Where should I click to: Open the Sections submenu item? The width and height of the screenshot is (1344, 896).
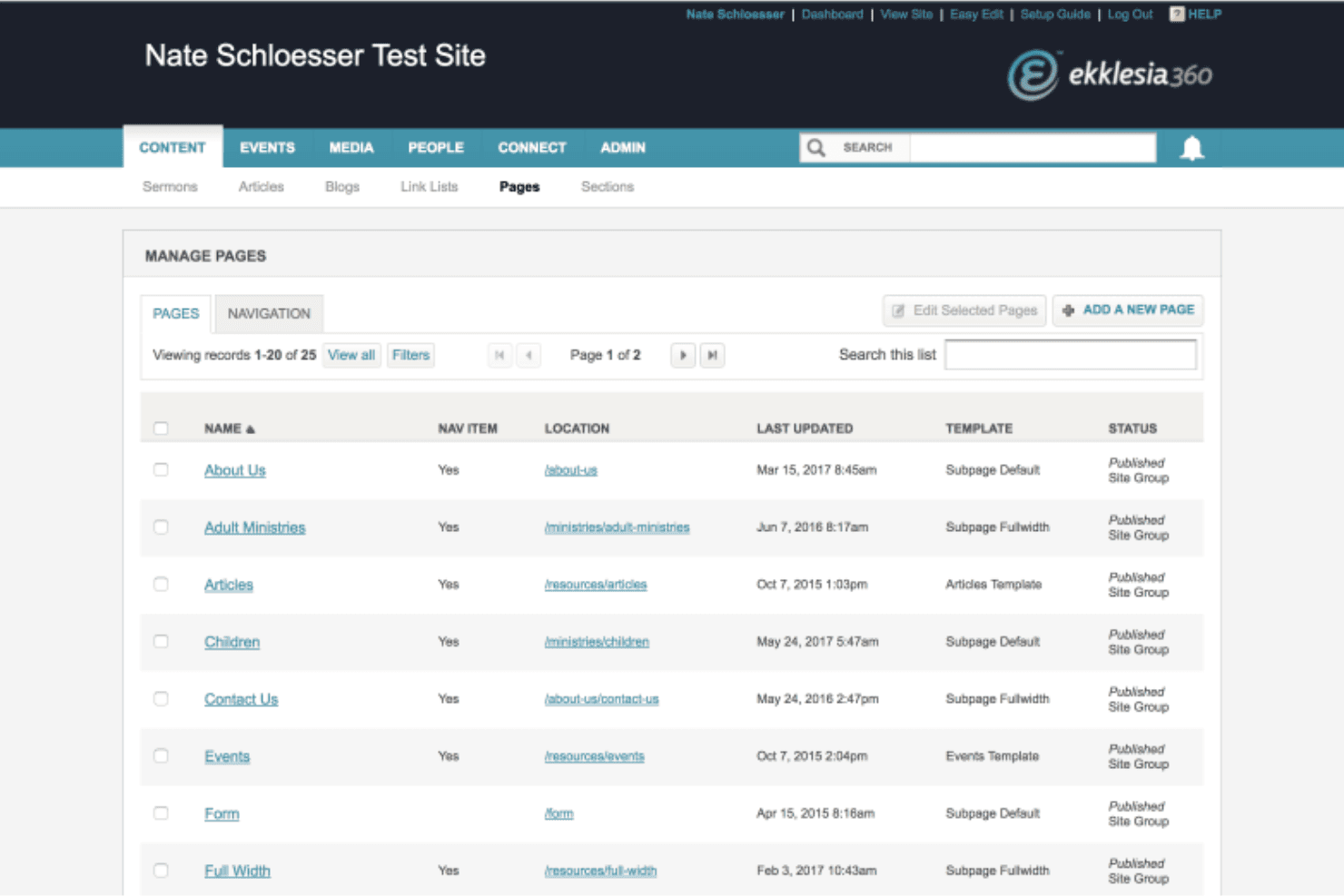(608, 187)
